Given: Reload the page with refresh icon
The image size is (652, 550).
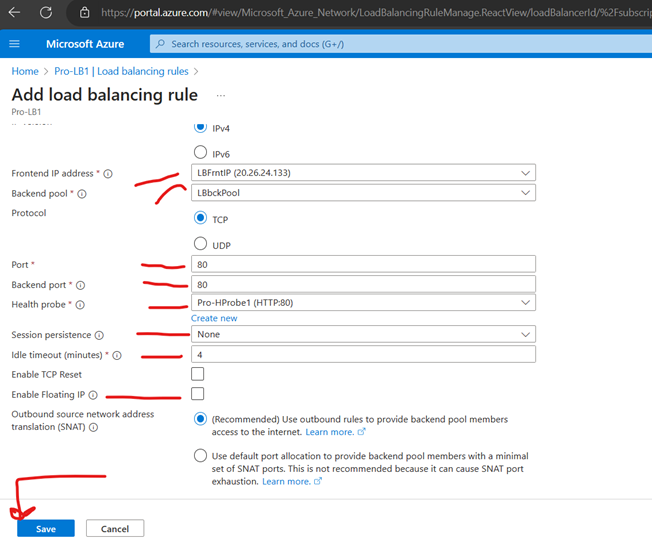Looking at the screenshot, I should point(46,12).
